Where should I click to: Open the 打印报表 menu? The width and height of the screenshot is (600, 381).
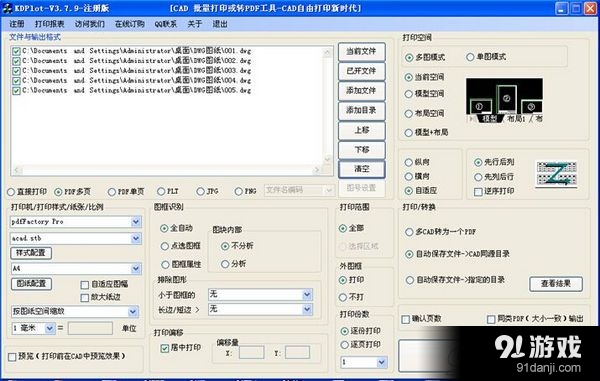pos(50,24)
